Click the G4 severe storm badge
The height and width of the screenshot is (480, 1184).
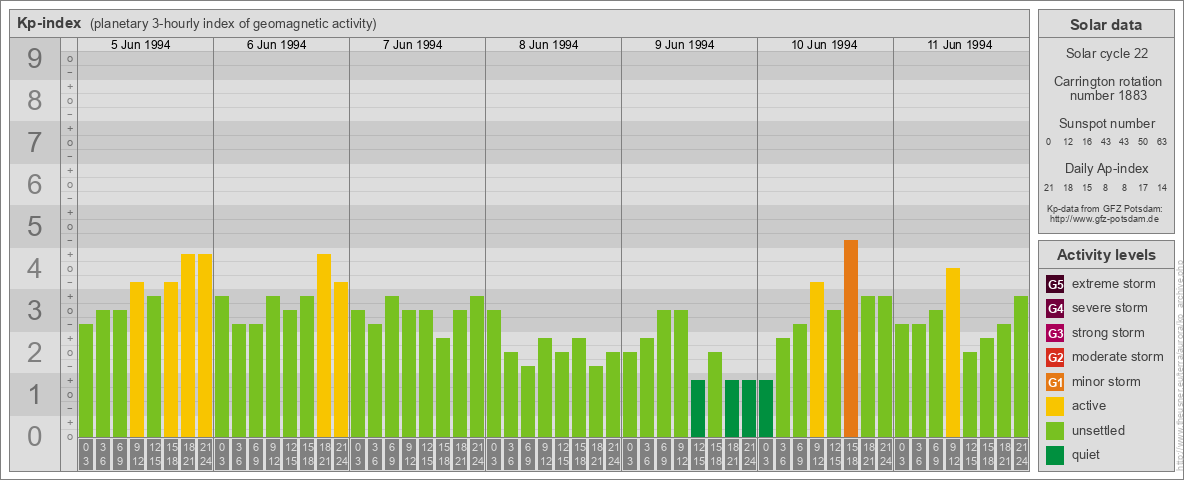click(x=1055, y=309)
